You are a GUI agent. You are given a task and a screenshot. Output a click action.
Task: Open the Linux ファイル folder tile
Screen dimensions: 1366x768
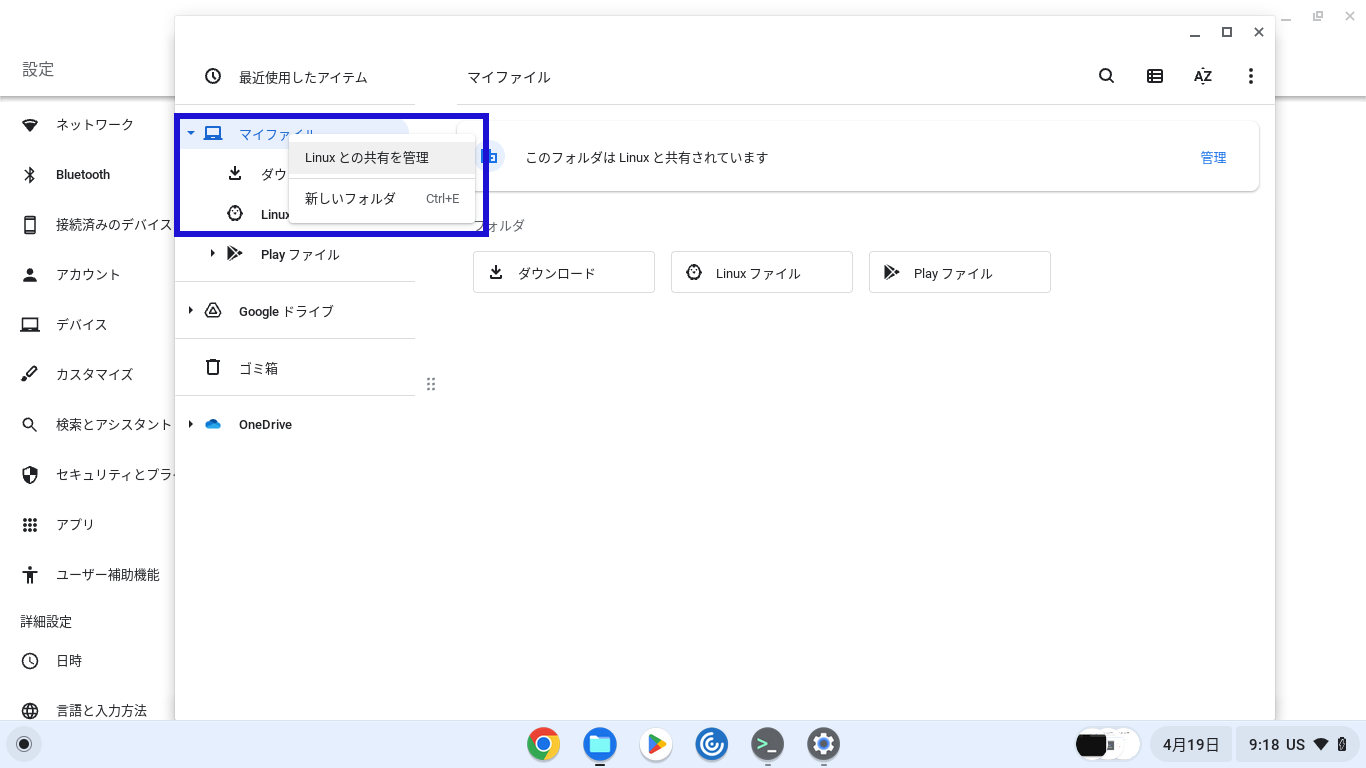(x=761, y=272)
